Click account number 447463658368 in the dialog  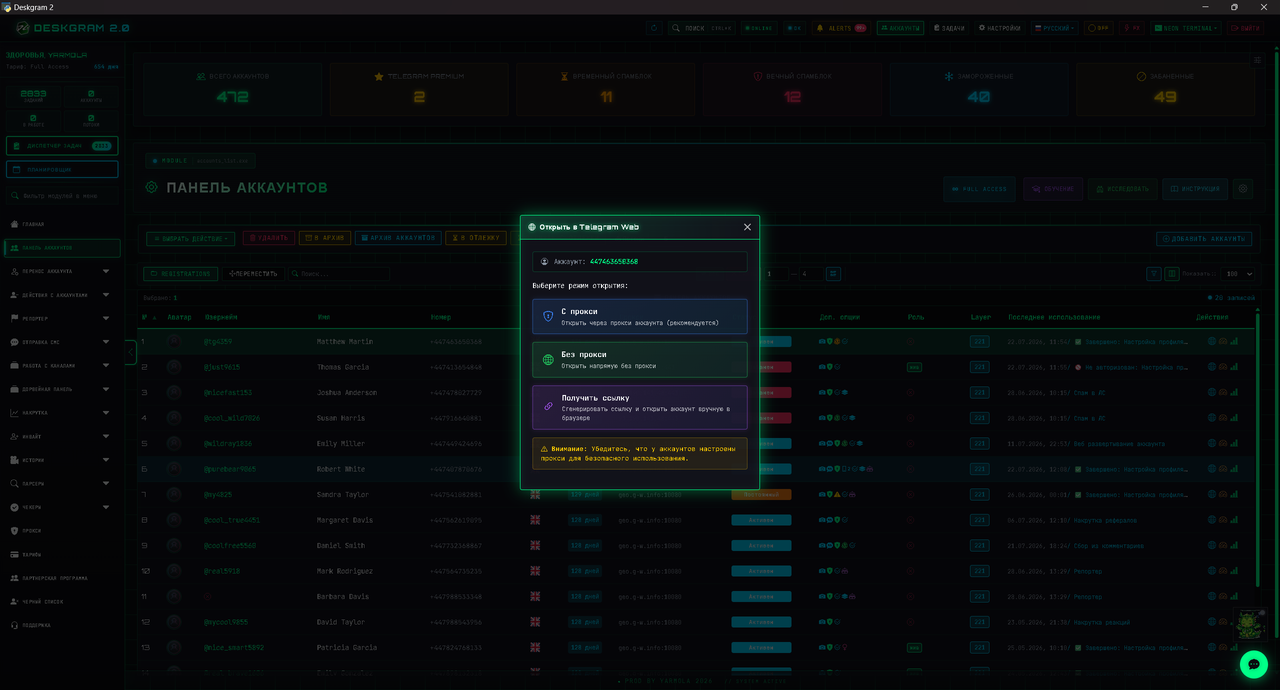click(613, 262)
